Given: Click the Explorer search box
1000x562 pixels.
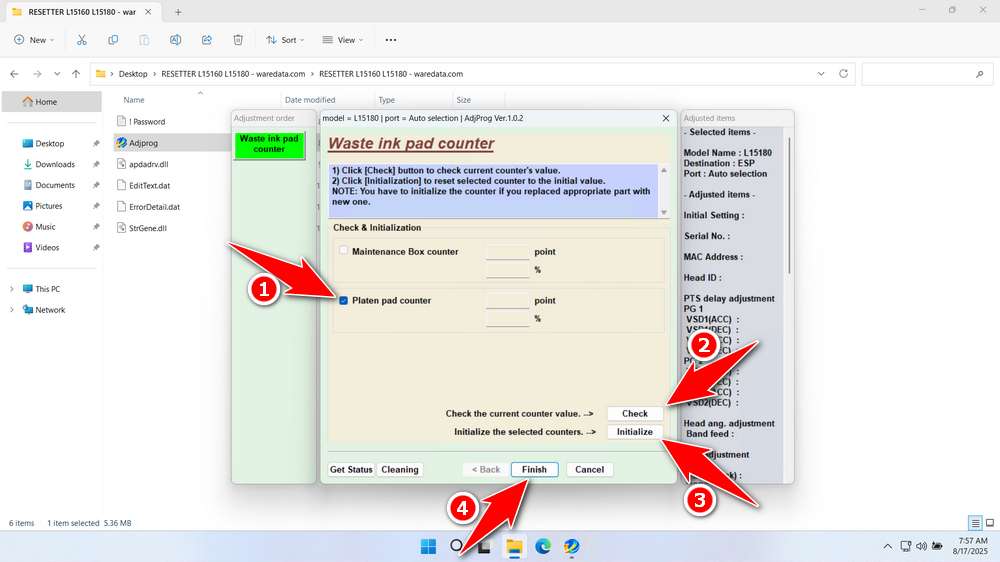Looking at the screenshot, I should click(926, 74).
